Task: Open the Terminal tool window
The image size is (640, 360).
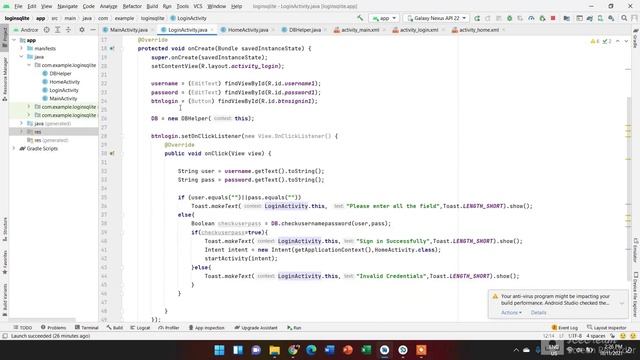Action: click(x=87, y=328)
